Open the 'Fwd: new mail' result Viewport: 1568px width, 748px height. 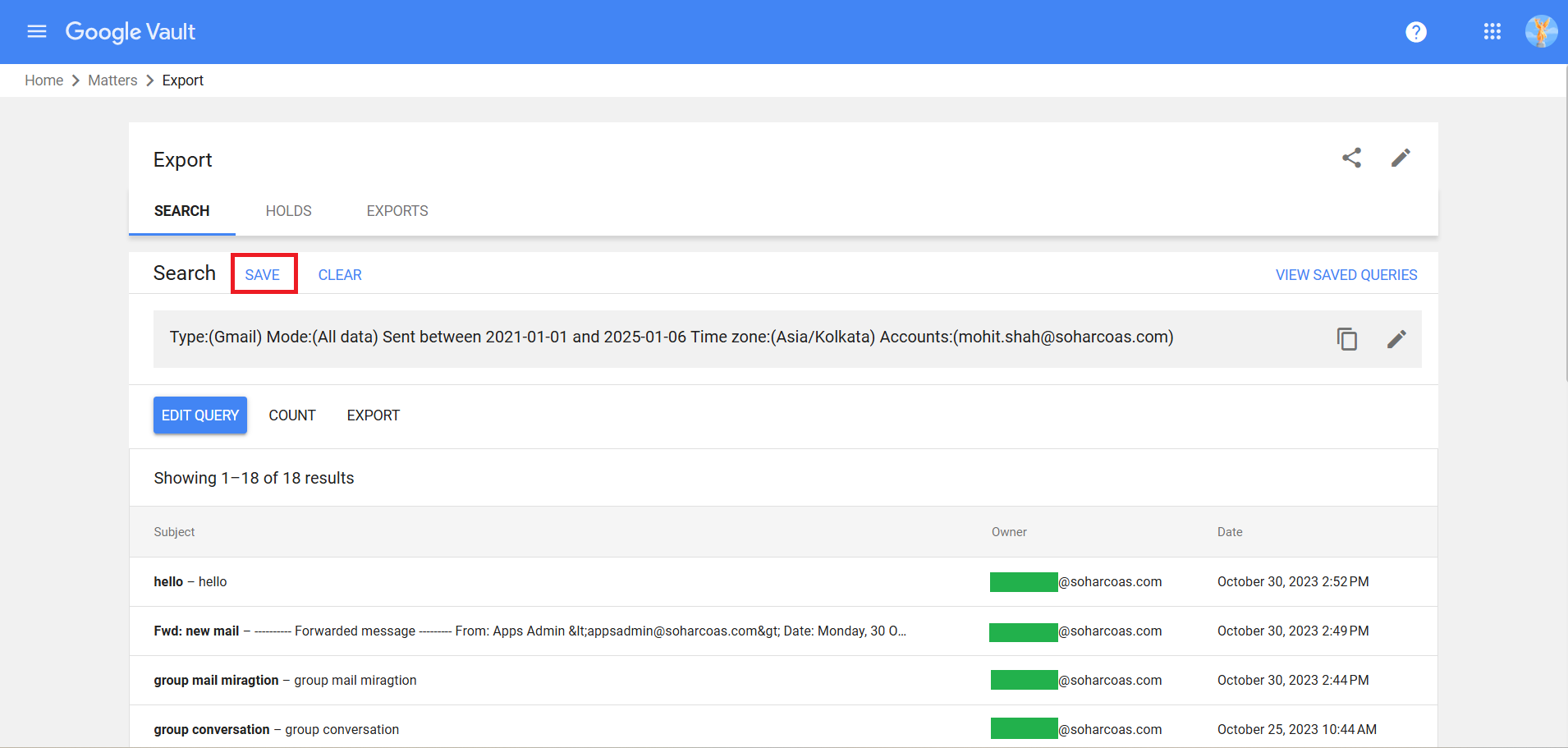(x=783, y=631)
